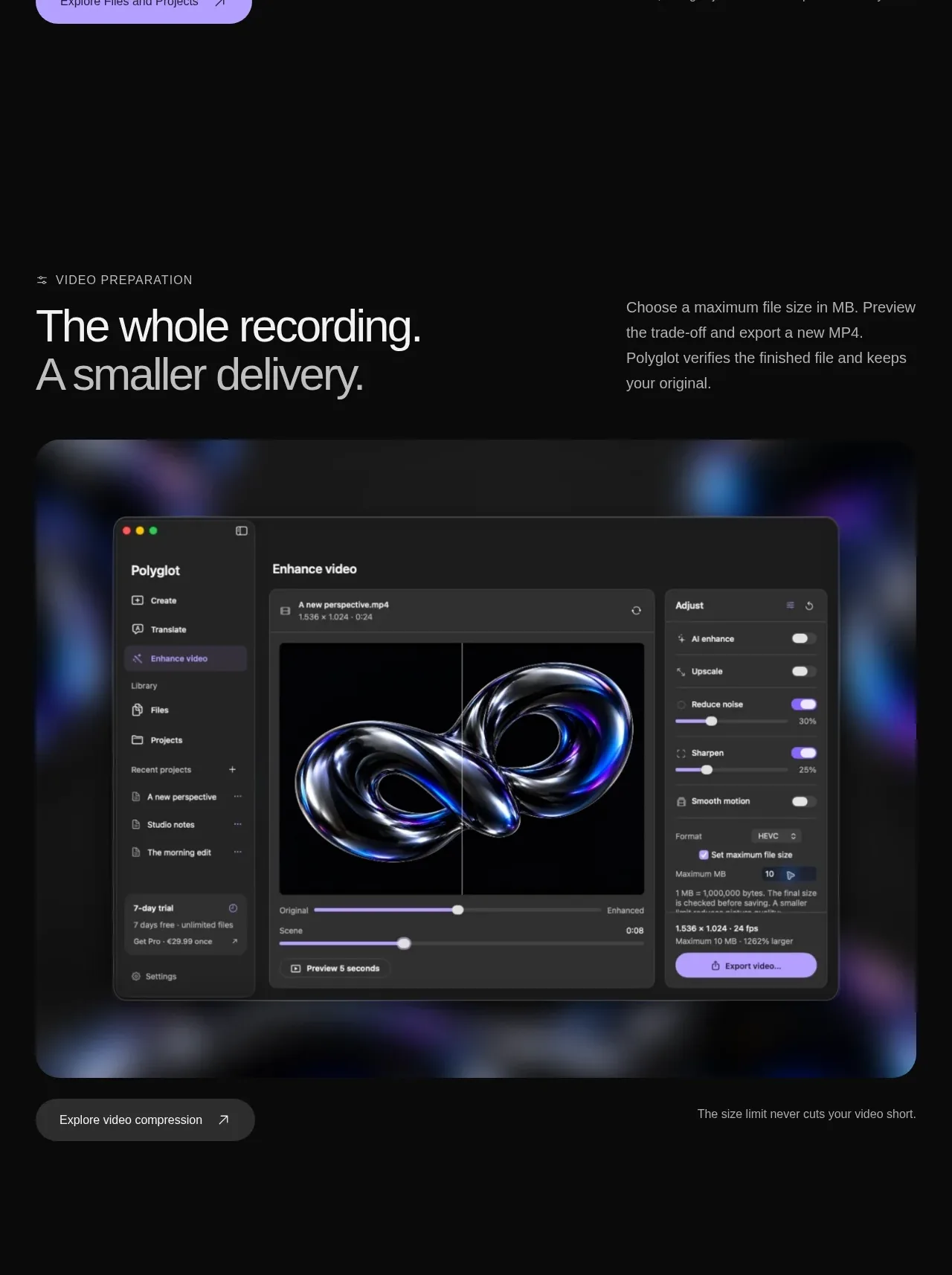Viewport: 952px width, 1275px height.
Task: Click Explore video compression link
Action: (145, 1120)
